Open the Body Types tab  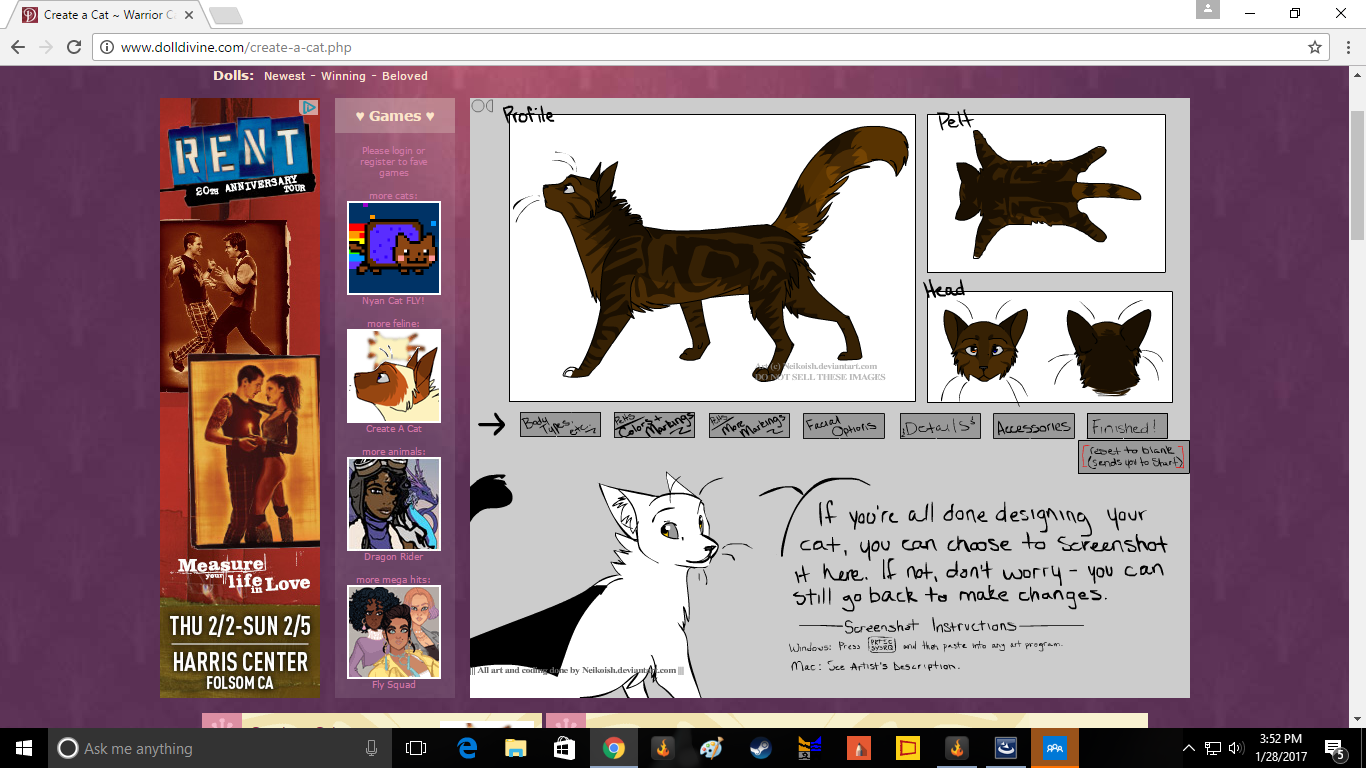[x=560, y=425]
